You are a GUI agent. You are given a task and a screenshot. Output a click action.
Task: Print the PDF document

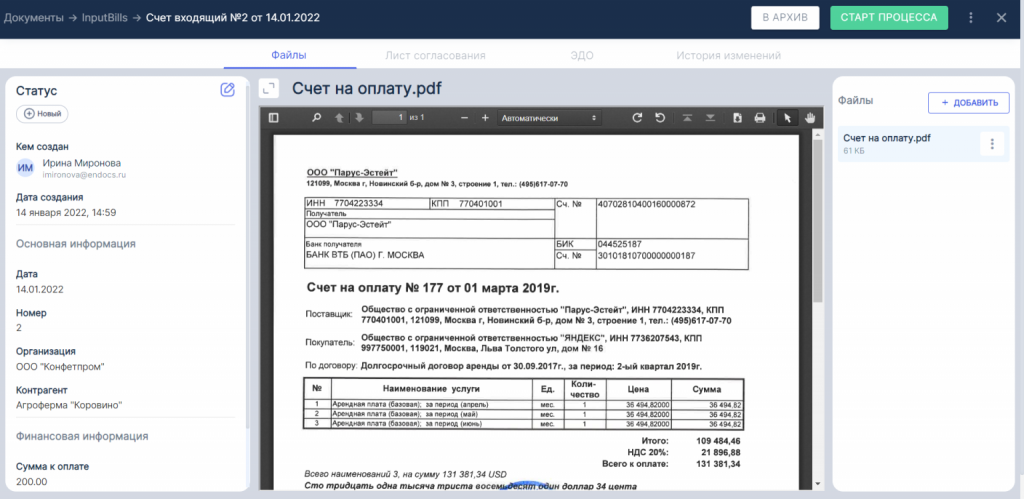[760, 118]
